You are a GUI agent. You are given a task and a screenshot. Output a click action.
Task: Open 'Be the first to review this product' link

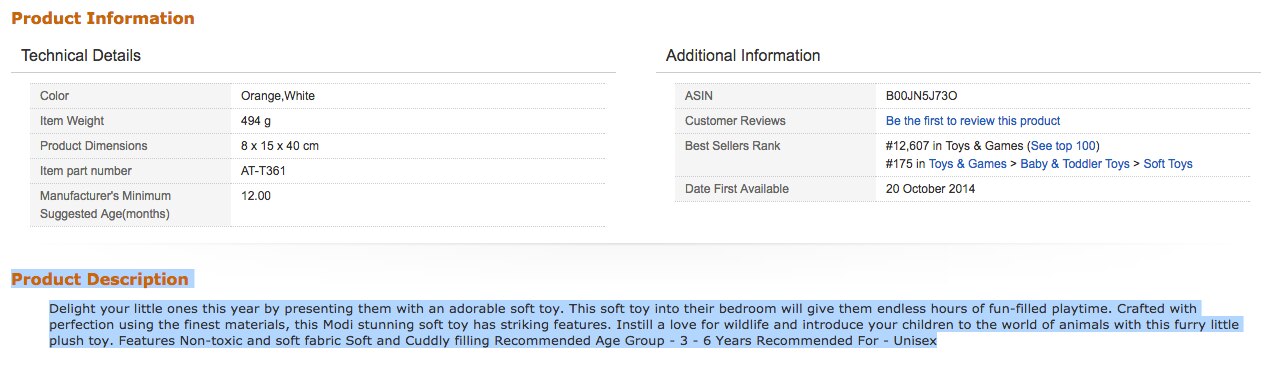973,121
